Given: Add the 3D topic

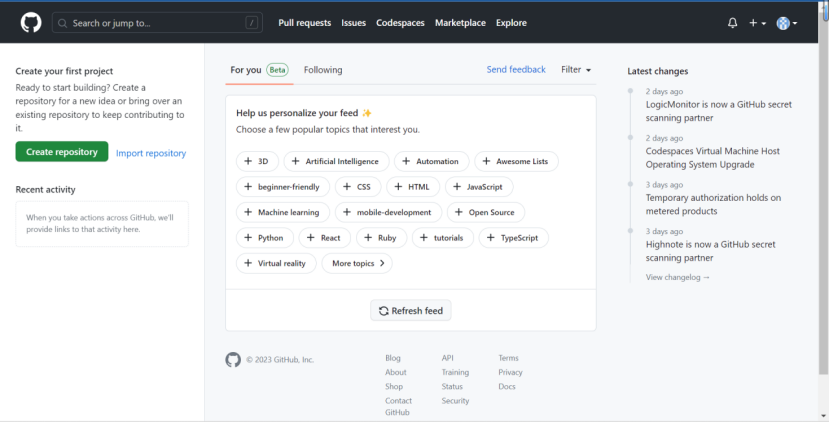Looking at the screenshot, I should coord(257,161).
